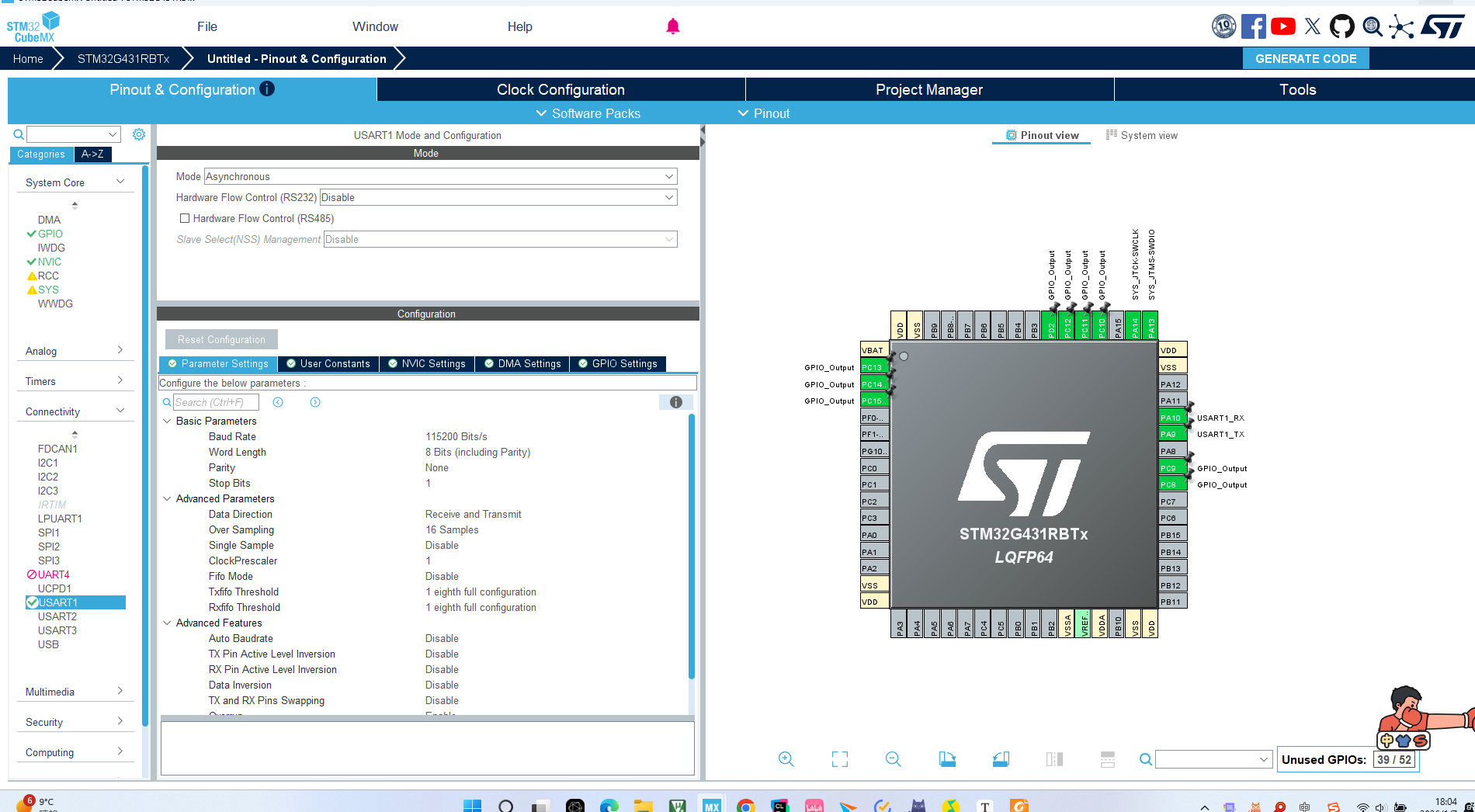
Task: Open the Software Packs dropdown
Action: pos(588,113)
